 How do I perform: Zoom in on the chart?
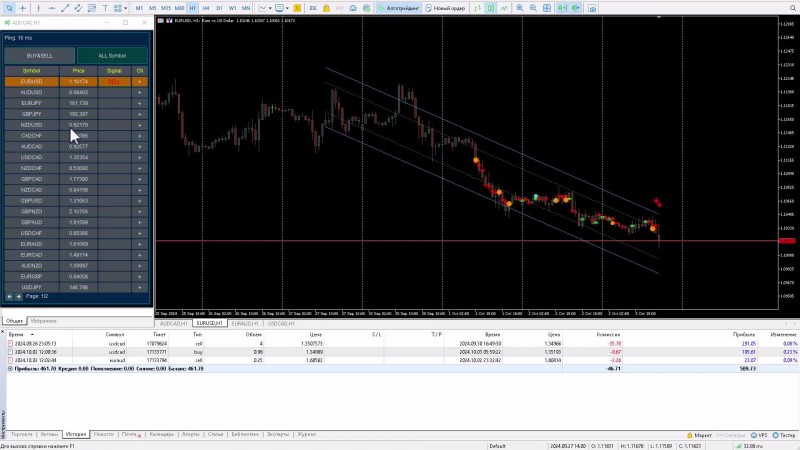click(520, 8)
